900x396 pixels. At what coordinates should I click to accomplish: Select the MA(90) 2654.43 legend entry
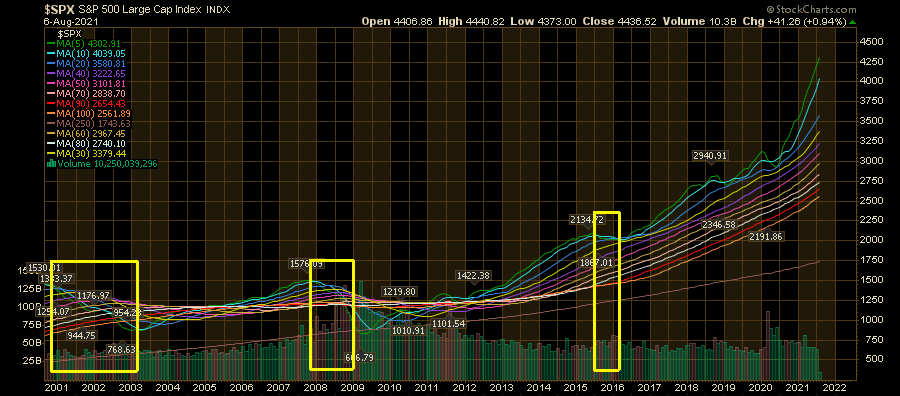(87, 103)
